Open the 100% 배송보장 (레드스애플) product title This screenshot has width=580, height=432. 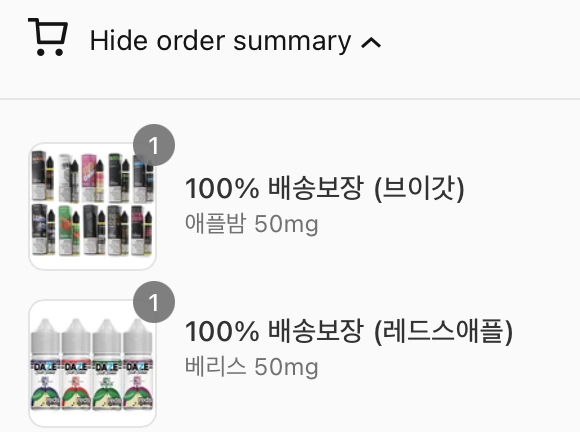(x=349, y=331)
